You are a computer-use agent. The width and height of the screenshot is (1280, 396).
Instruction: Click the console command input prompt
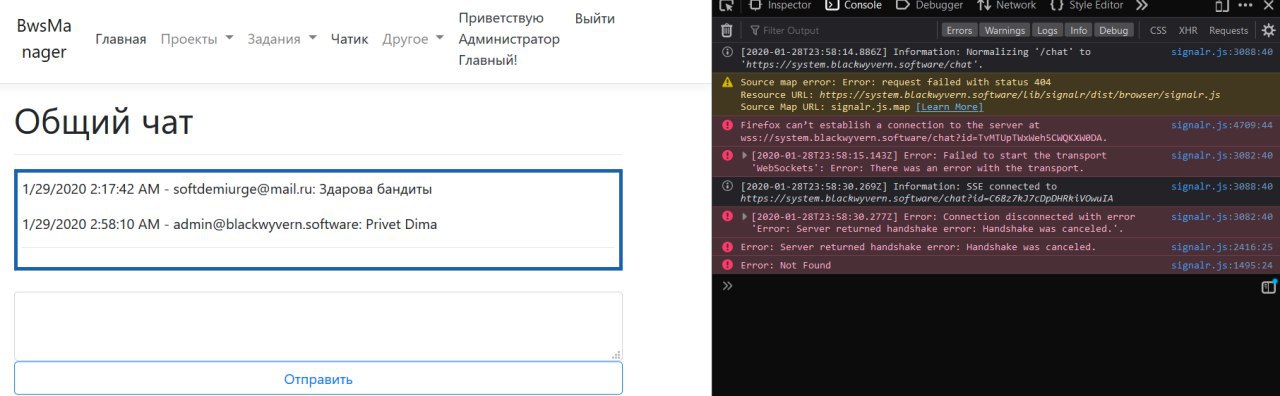coord(990,287)
